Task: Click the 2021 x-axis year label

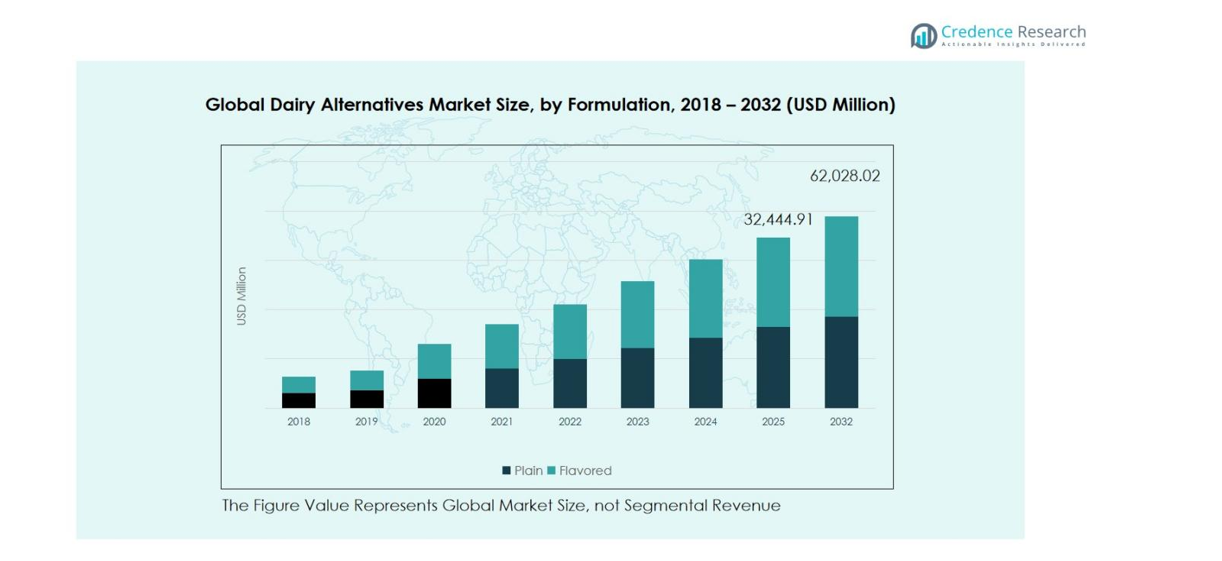Action: click(x=502, y=422)
